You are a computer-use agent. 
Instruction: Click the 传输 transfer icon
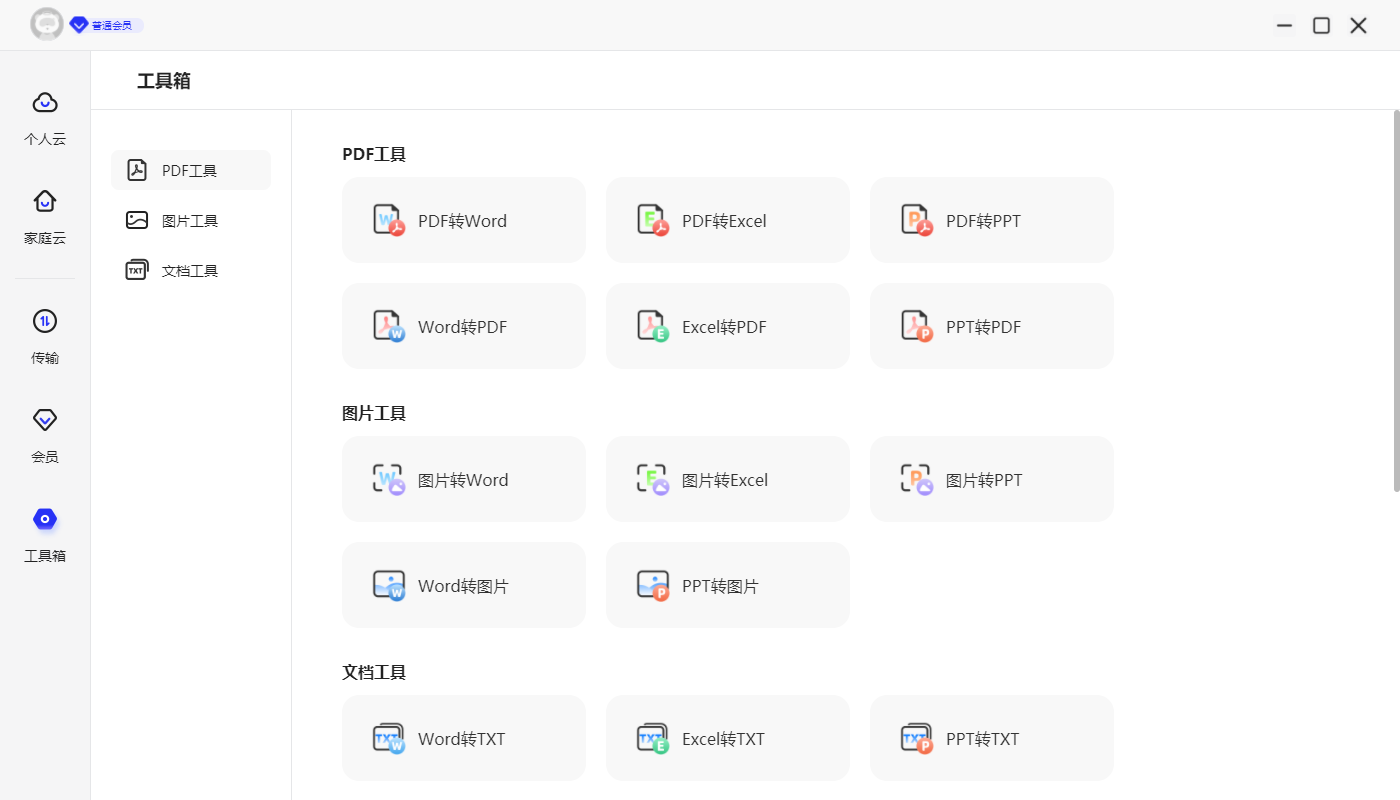44,333
